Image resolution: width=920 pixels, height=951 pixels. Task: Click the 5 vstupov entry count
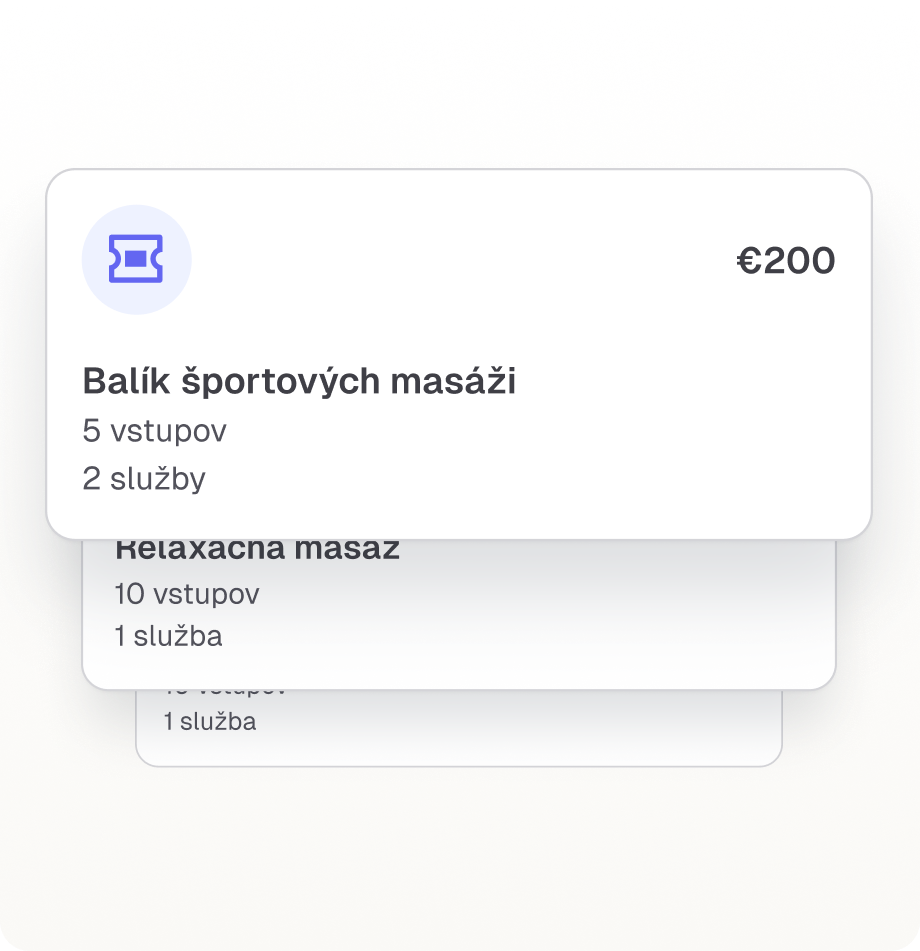154,430
